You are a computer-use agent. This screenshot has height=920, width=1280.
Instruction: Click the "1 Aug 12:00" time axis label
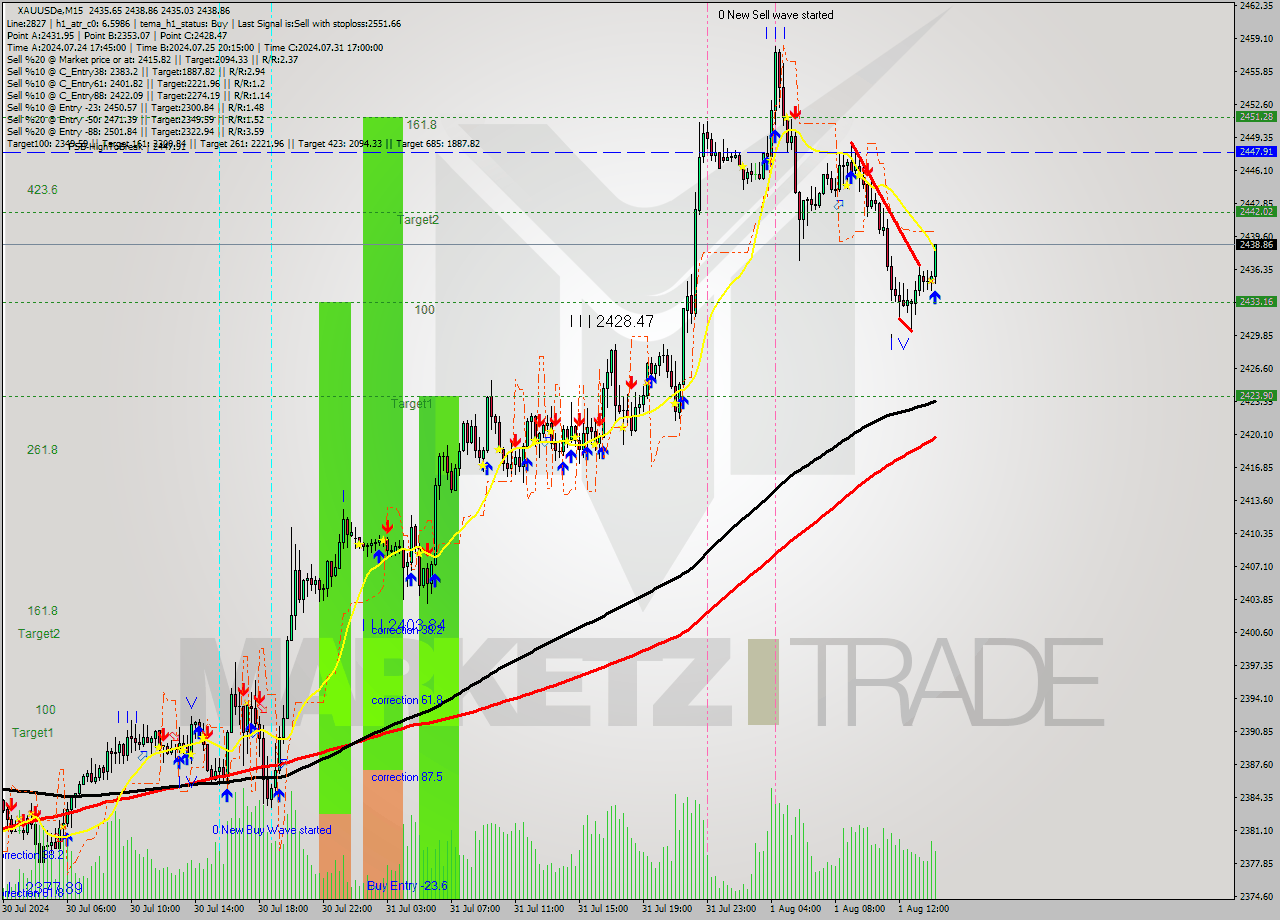pos(923,909)
